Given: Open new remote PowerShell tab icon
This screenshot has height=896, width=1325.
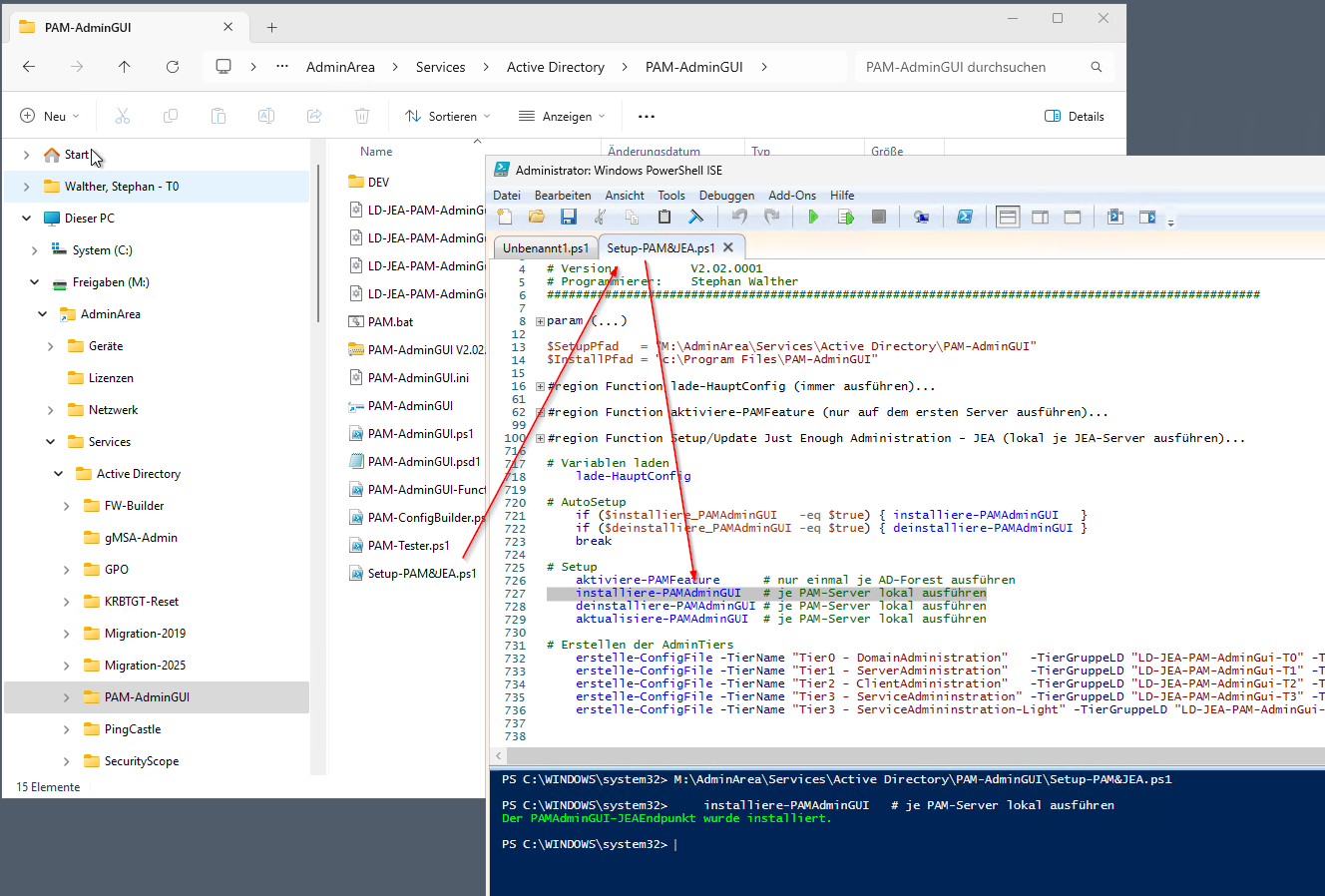Looking at the screenshot, I should [x=922, y=217].
